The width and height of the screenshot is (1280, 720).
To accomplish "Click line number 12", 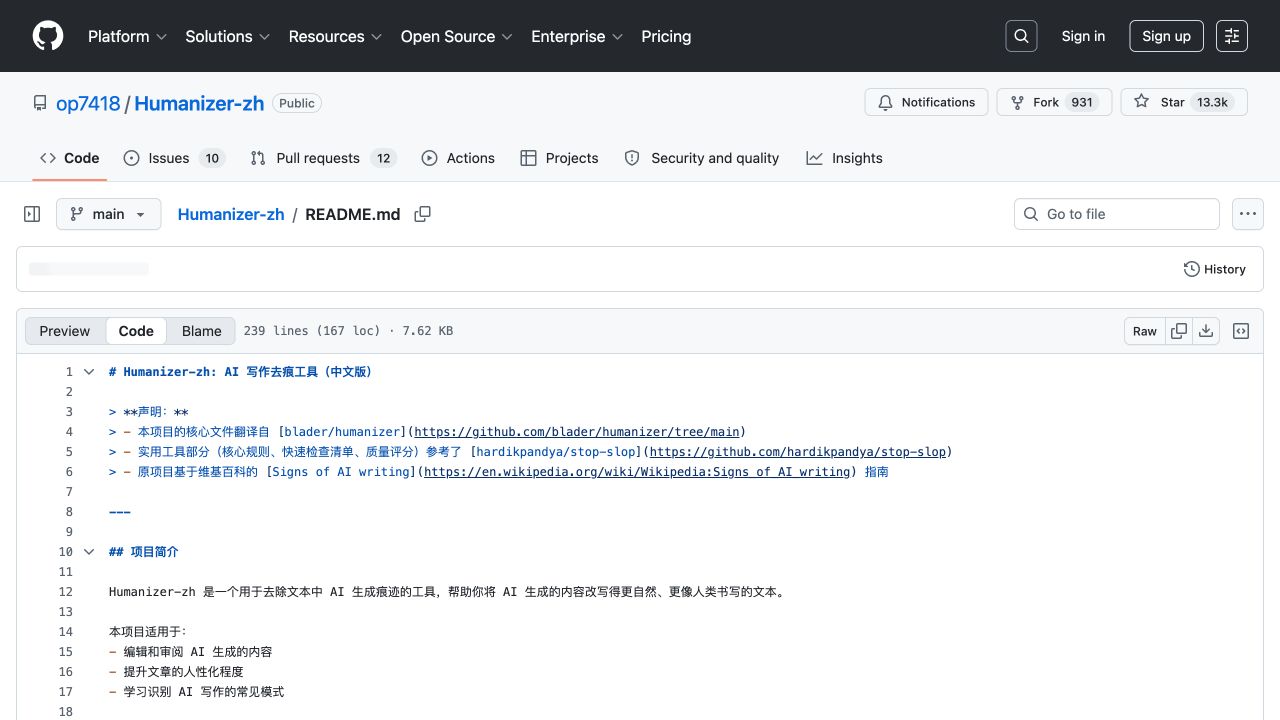I will click(x=65, y=592).
